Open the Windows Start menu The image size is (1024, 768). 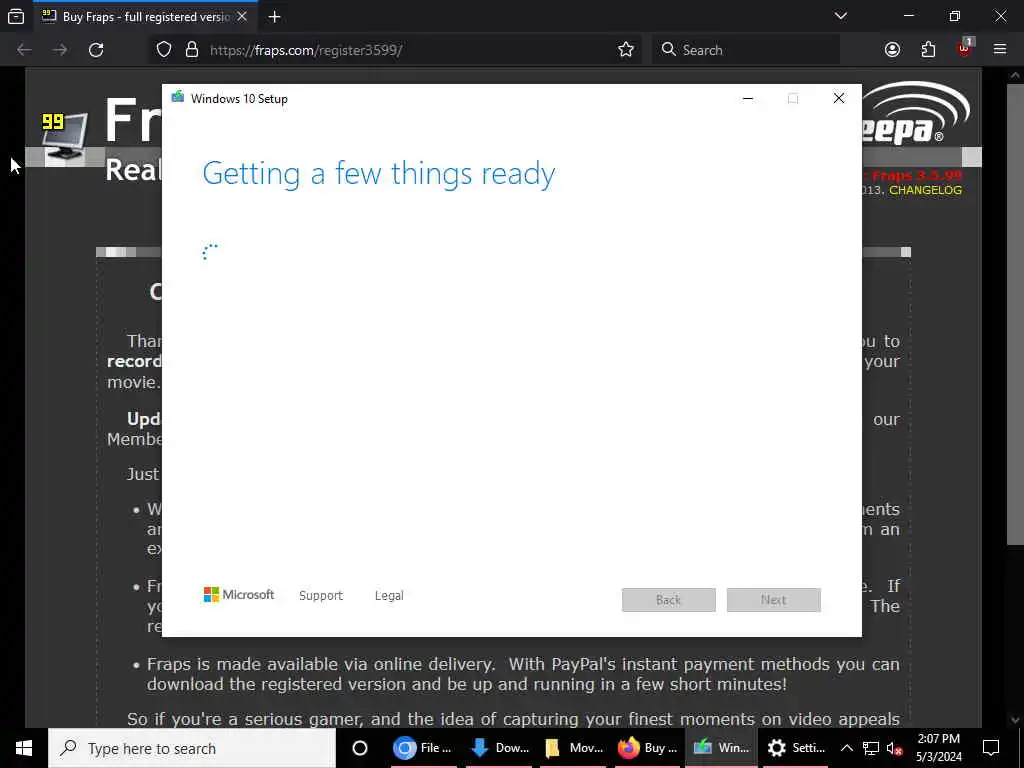click(x=24, y=748)
